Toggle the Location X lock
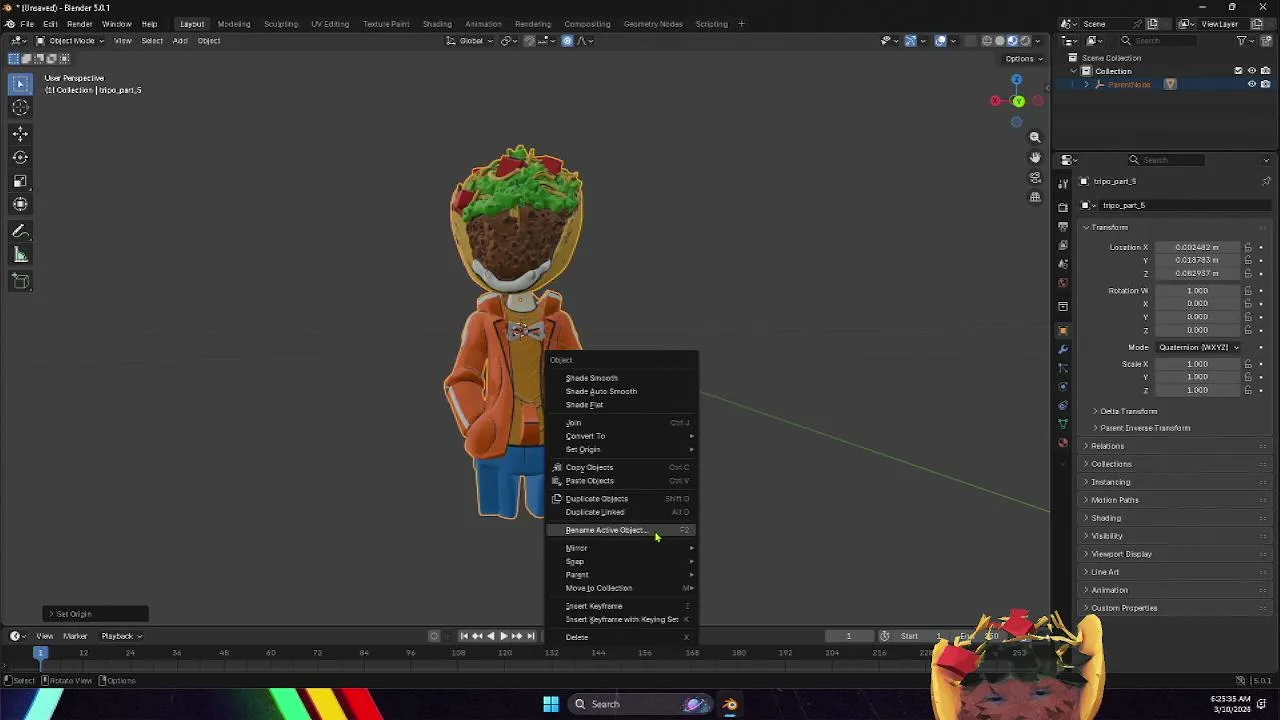 pos(1248,247)
